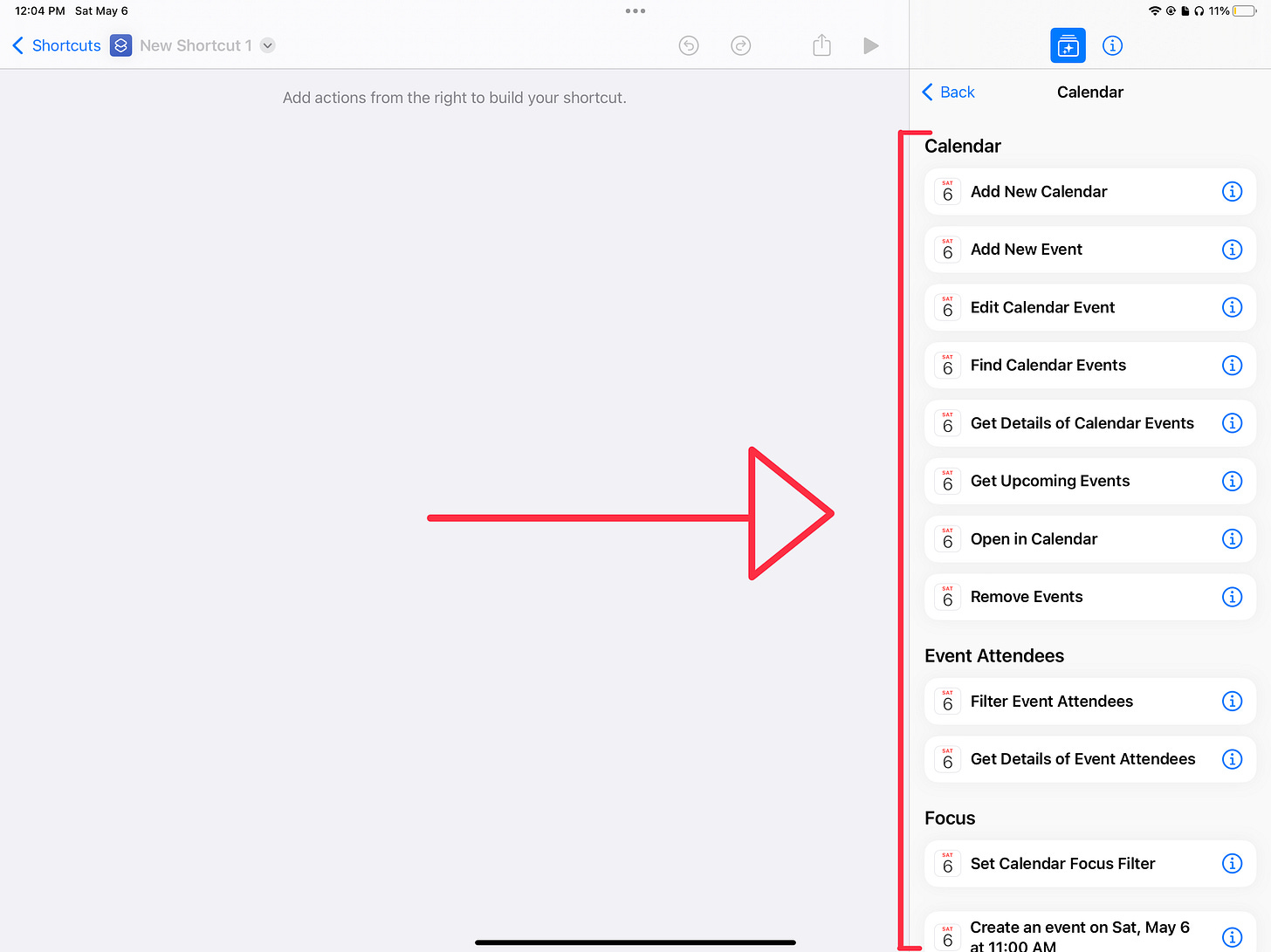The image size is (1271, 952).
Task: Tap Back in the Calendar panel
Action: pos(948,92)
